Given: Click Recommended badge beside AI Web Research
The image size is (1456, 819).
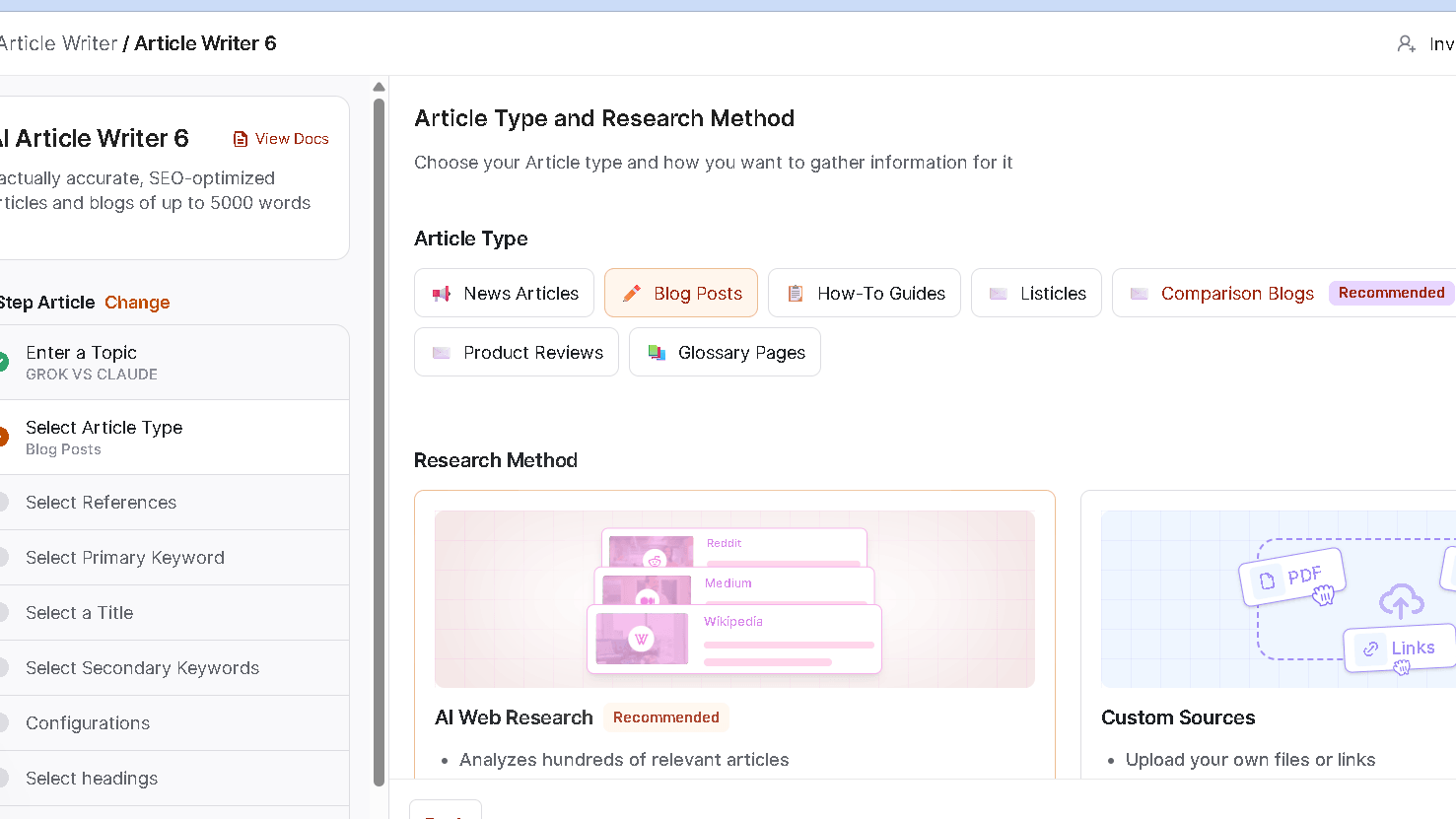Looking at the screenshot, I should pos(666,717).
